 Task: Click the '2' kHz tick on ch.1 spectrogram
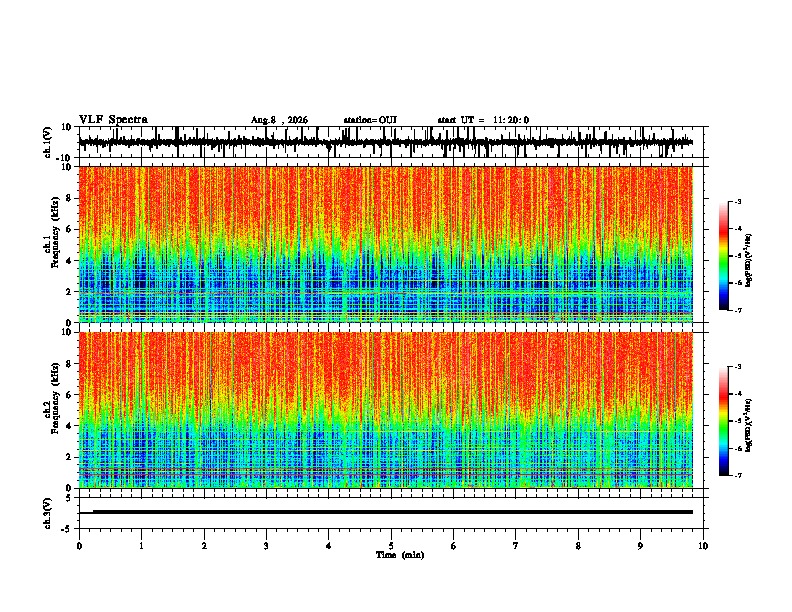click(69, 291)
